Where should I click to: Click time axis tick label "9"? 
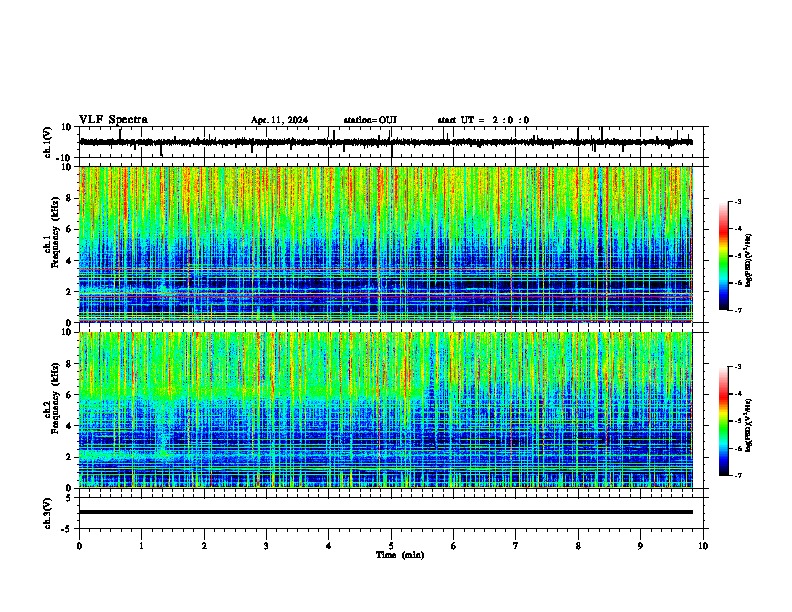640,546
